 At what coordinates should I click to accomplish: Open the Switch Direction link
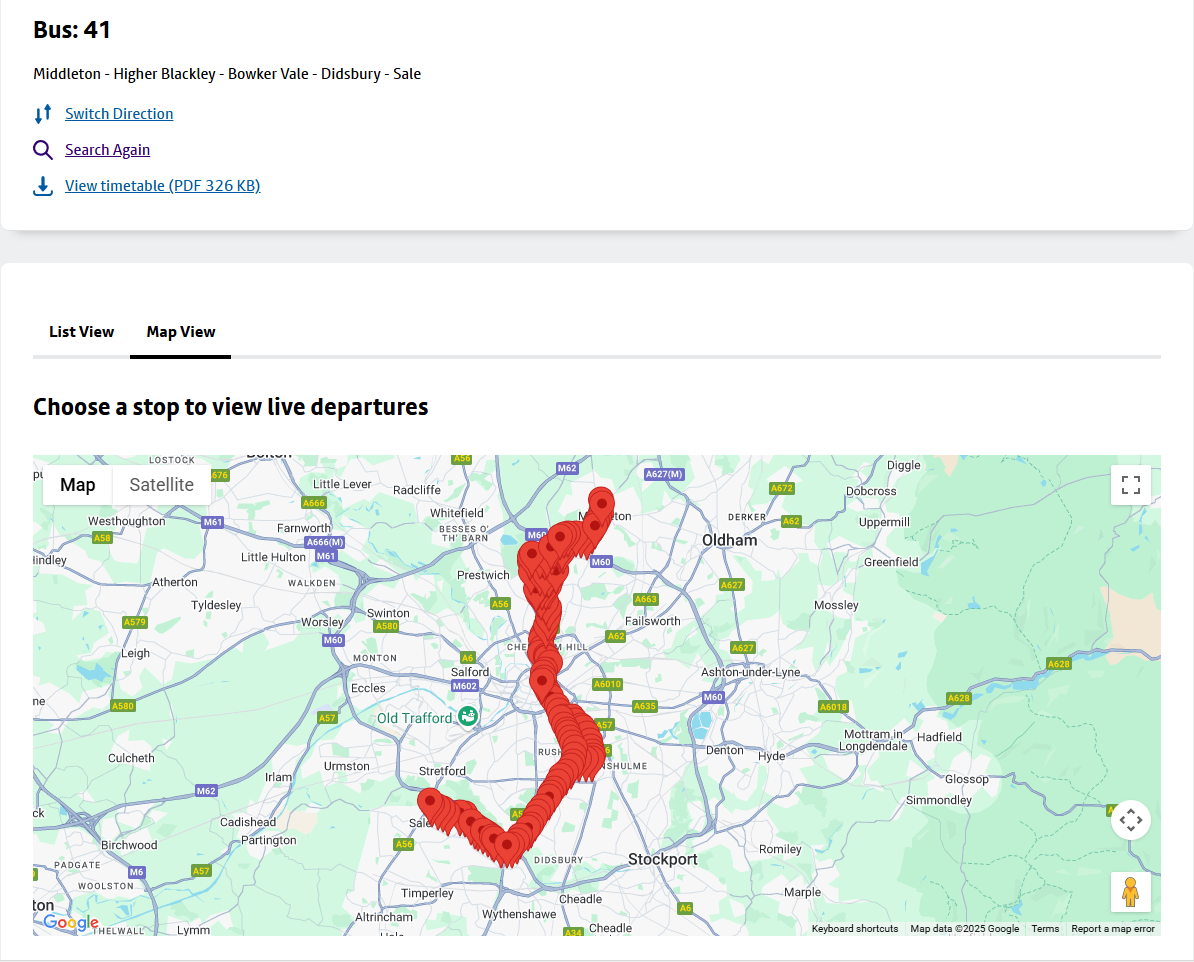119,113
